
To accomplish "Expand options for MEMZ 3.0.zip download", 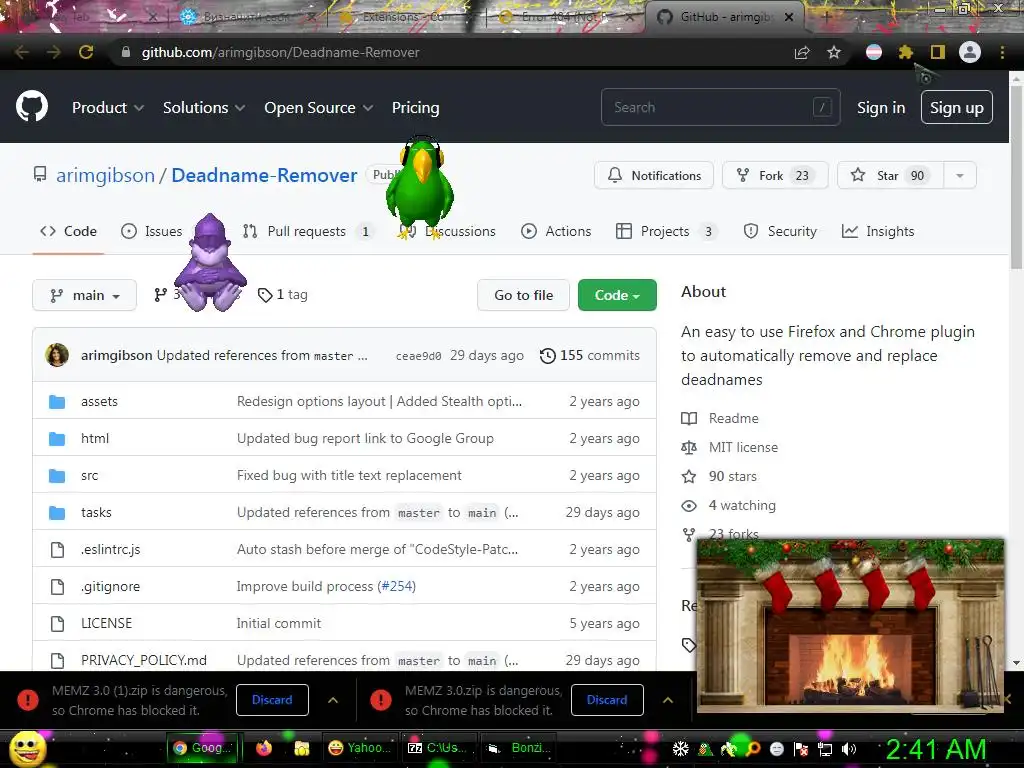I will (668, 700).
